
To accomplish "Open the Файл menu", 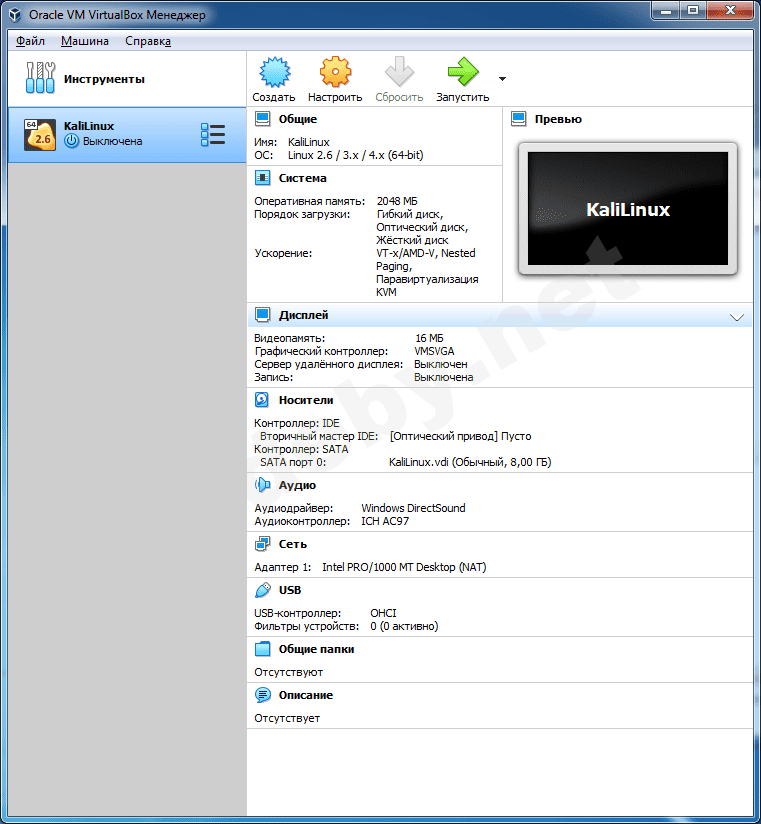I will coord(30,41).
